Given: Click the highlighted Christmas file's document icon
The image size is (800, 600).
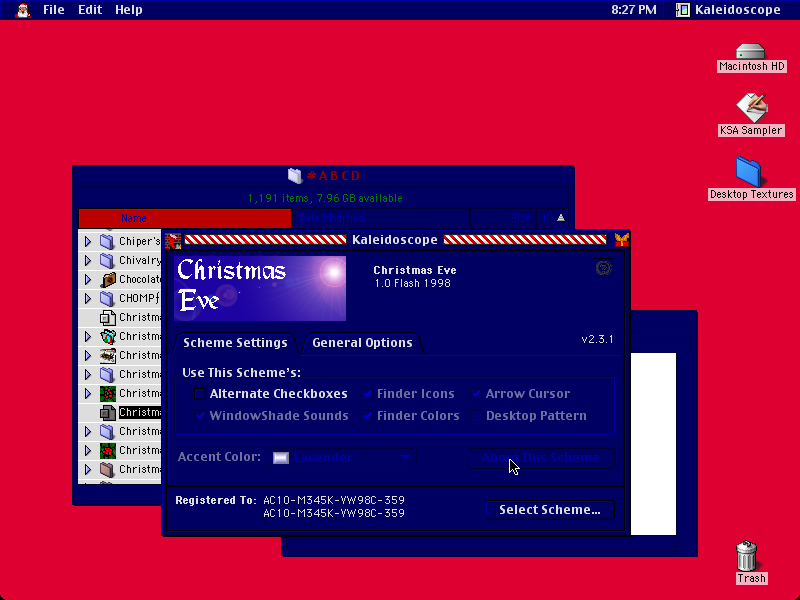Looking at the screenshot, I should (108, 412).
